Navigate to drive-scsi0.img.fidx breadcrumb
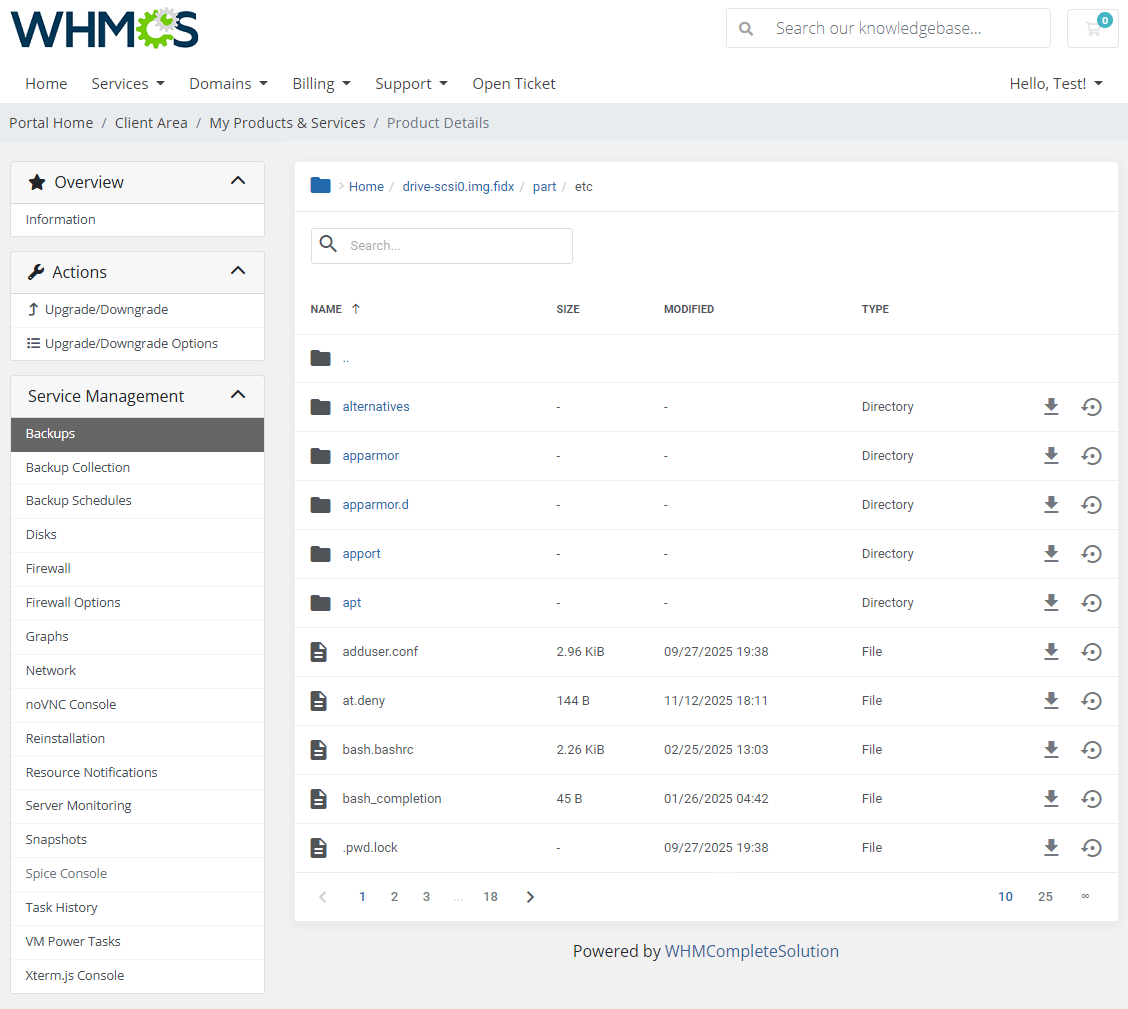The image size is (1128, 1009). (458, 186)
